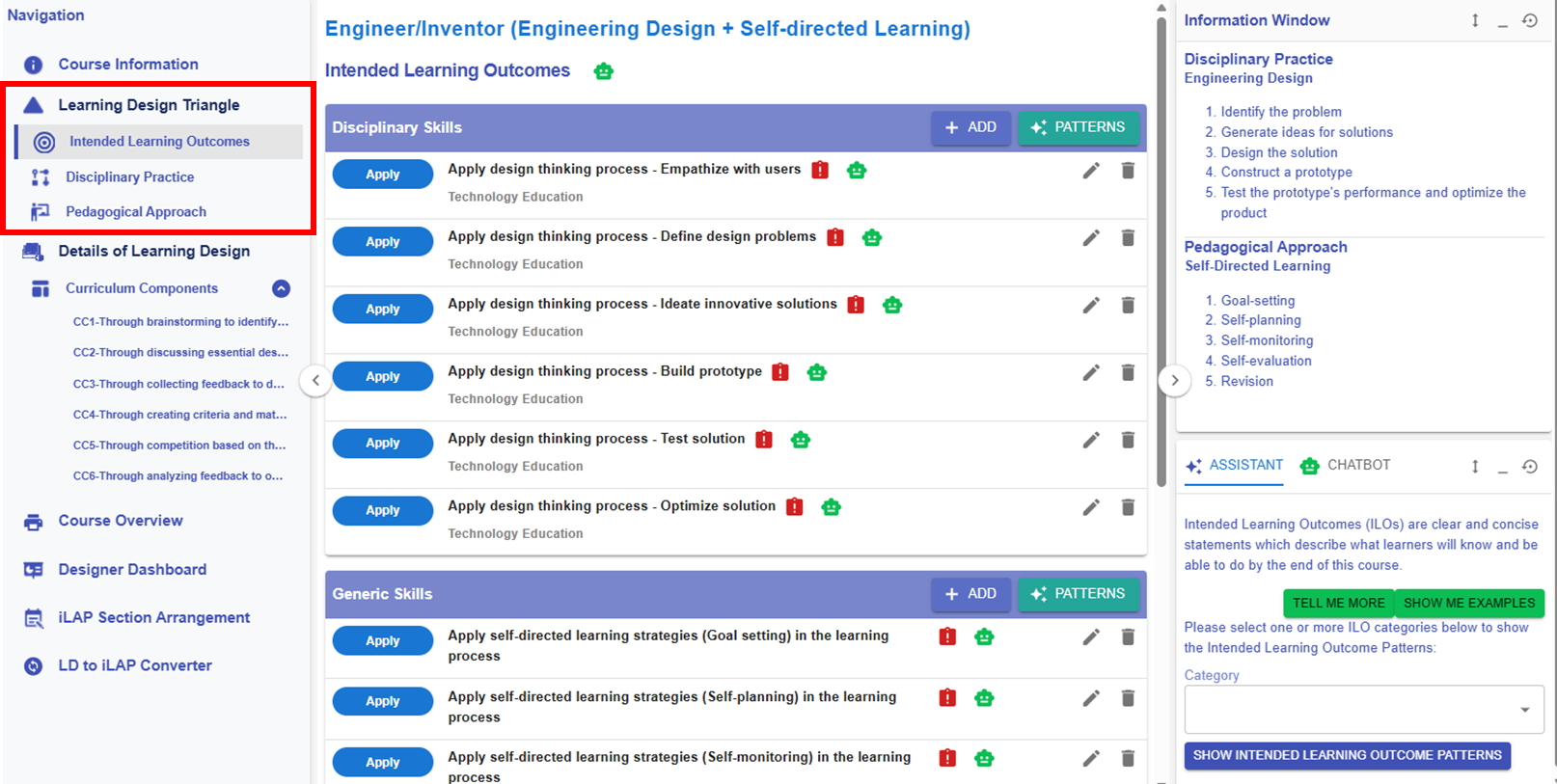This screenshot has width=1557, height=784.
Task: Toggle Apply level on Ideate innovative solutions
Action: pos(382,309)
